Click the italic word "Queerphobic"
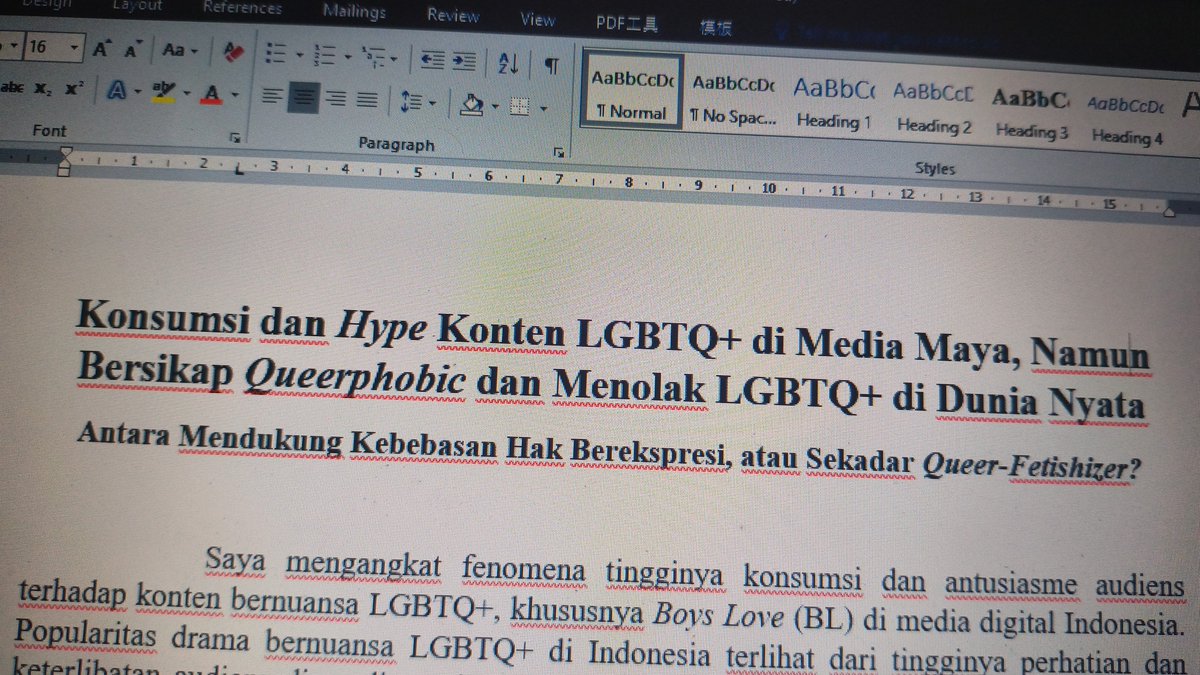The height and width of the screenshot is (675, 1200). point(355,379)
